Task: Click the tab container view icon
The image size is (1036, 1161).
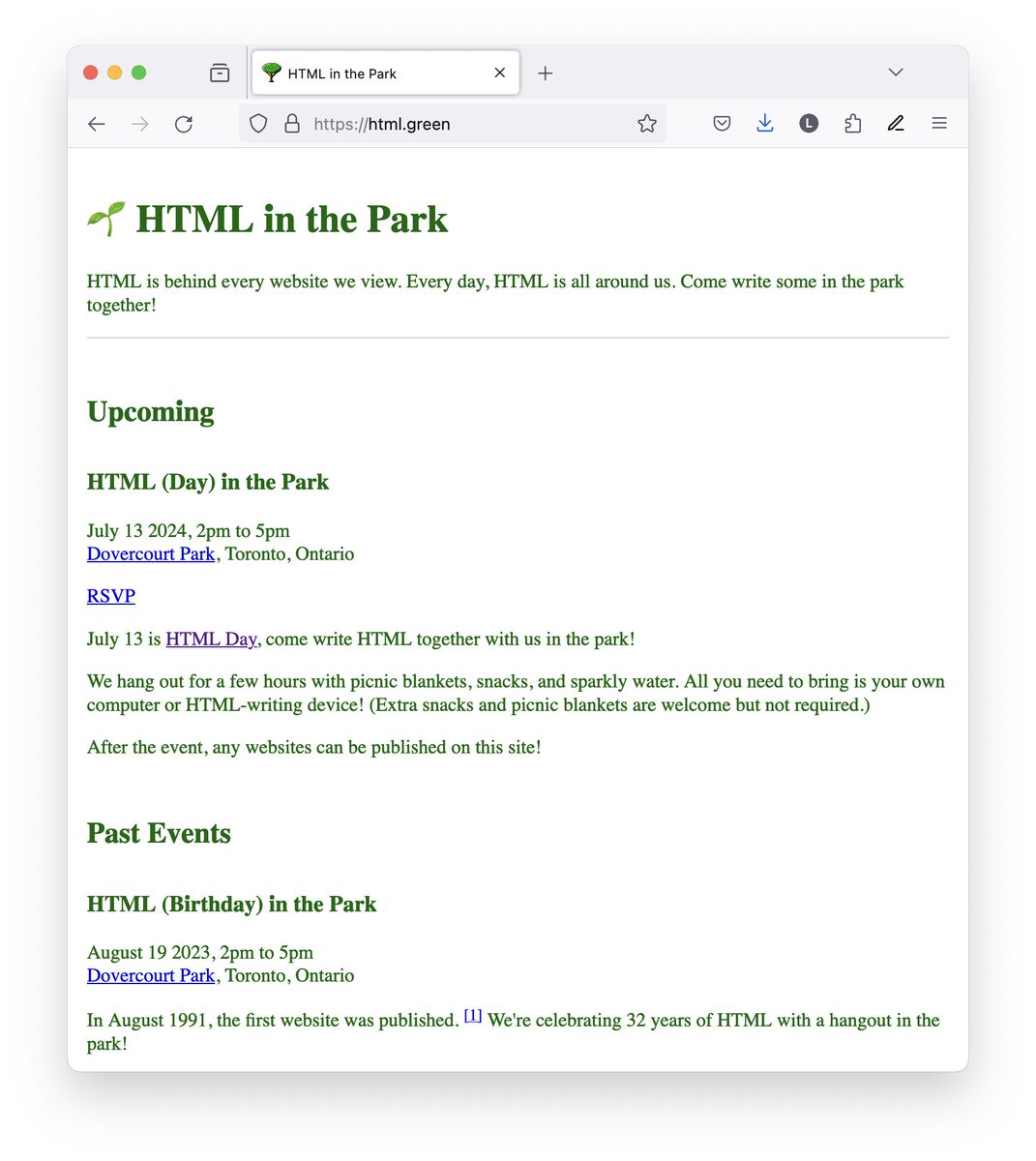Action: click(220, 72)
